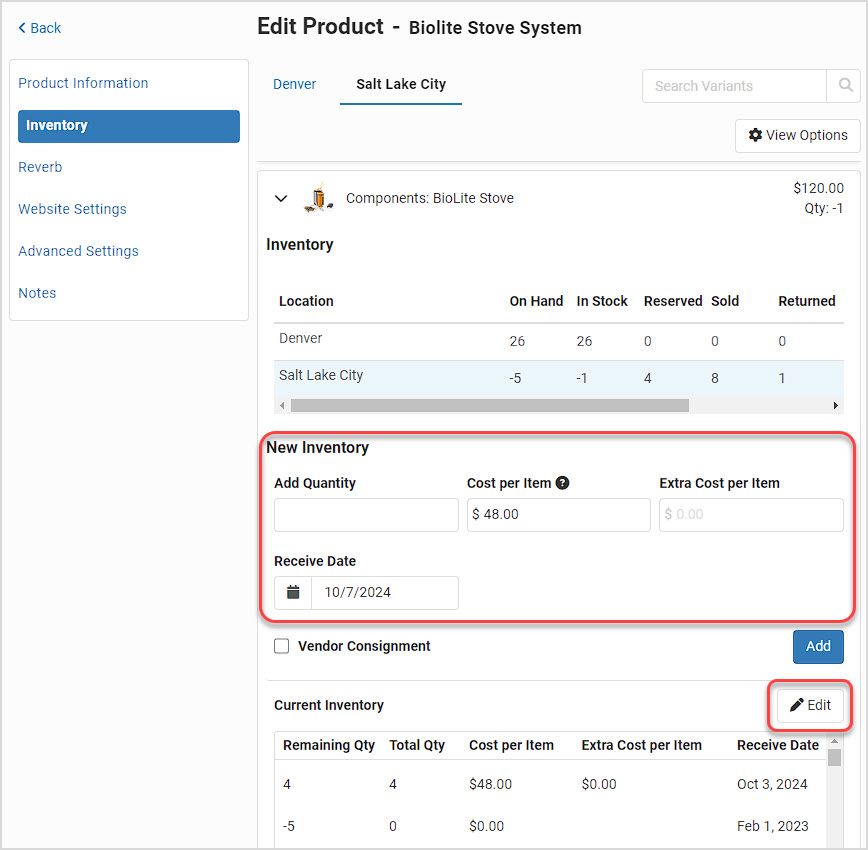
Task: Click the Remaining Qty column header
Action: 329,745
